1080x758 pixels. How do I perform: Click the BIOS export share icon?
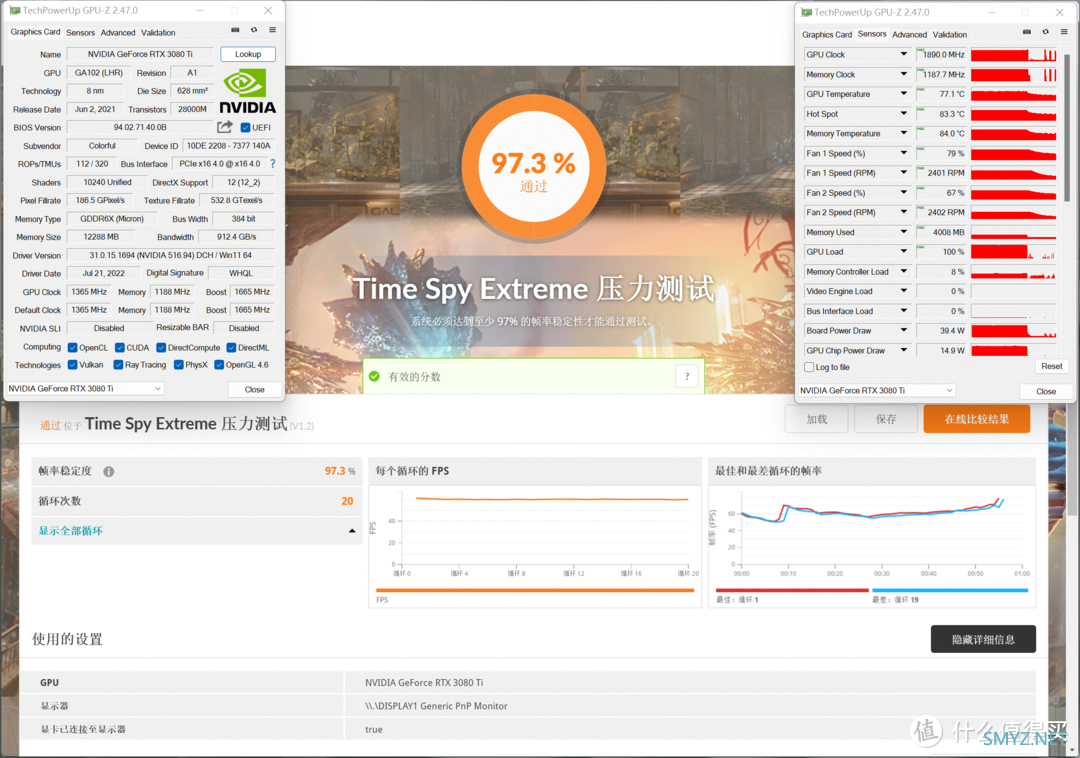(x=225, y=127)
